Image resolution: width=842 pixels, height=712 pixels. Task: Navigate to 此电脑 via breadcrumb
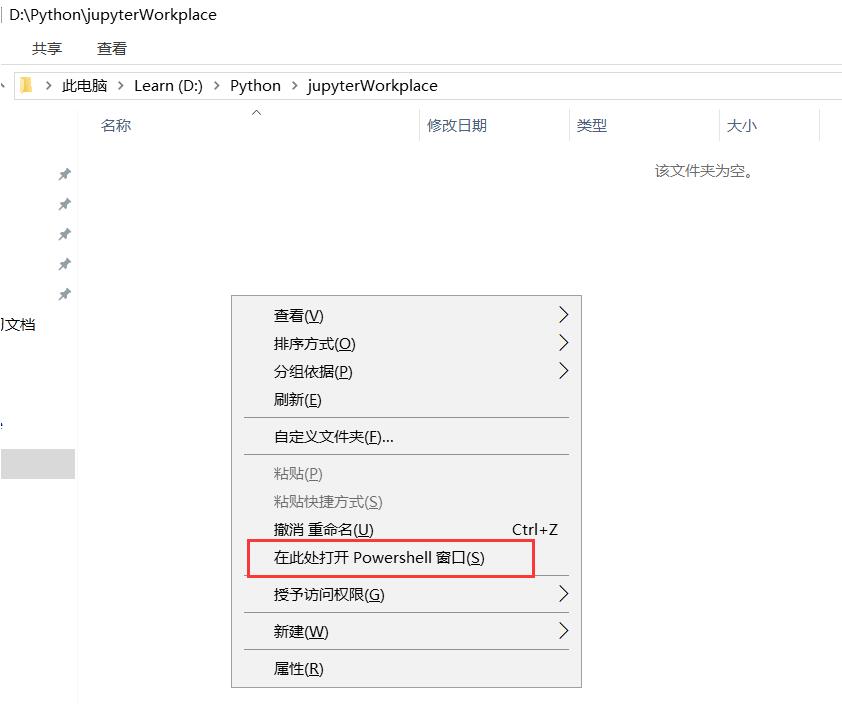[x=84, y=85]
